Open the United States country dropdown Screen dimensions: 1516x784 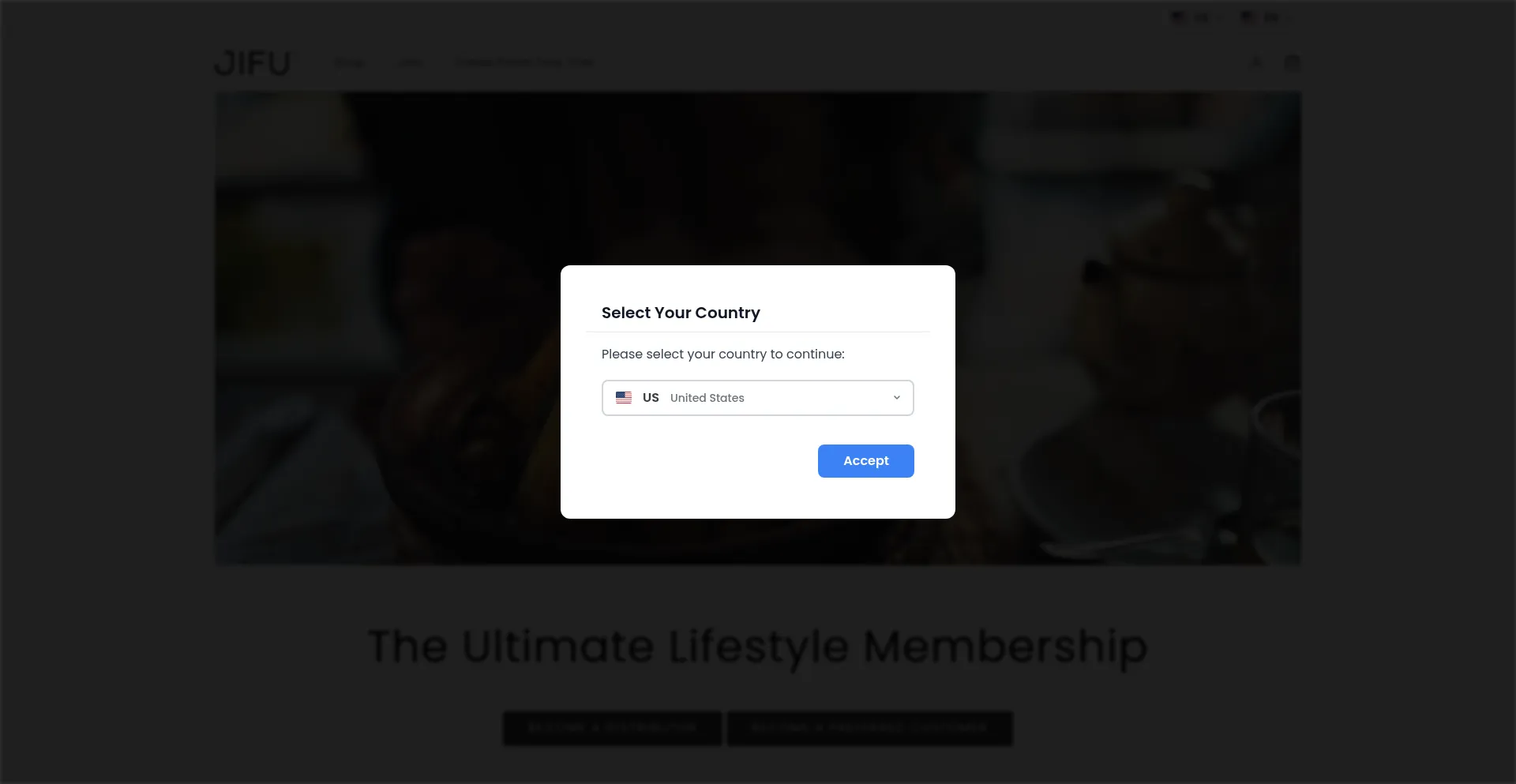point(757,398)
